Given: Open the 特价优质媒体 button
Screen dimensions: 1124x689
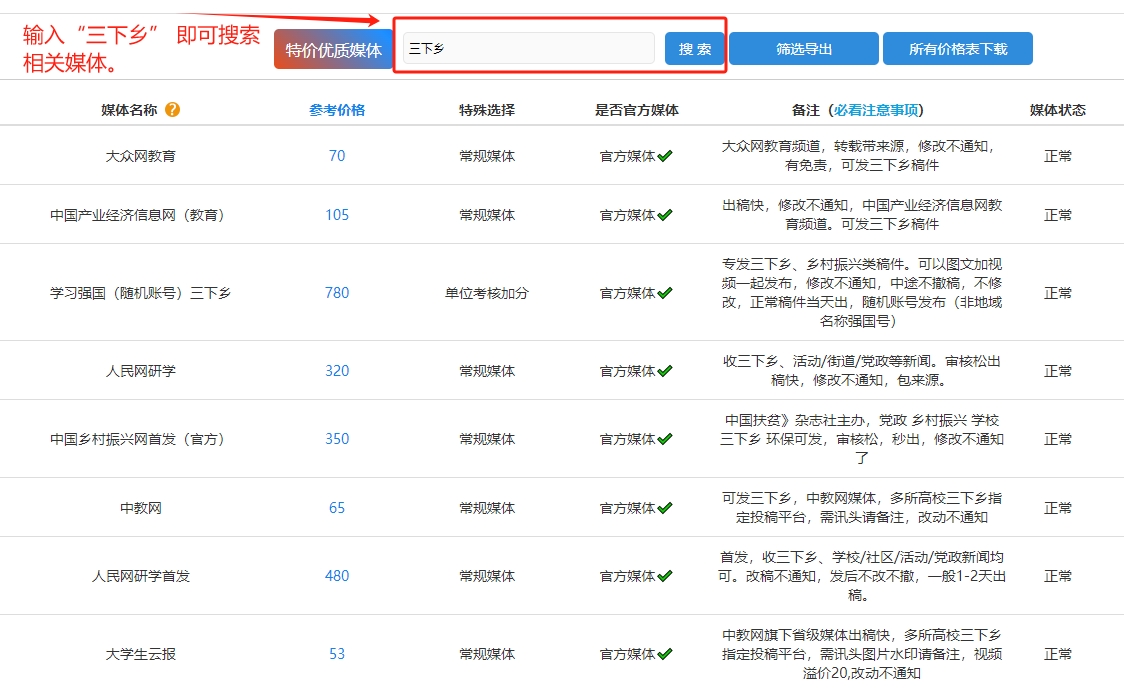Looking at the screenshot, I should 333,49.
